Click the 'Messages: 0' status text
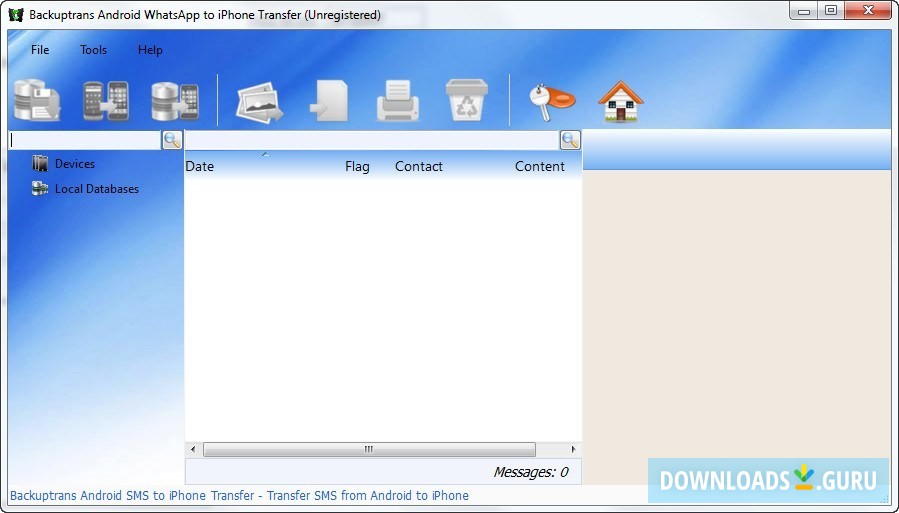 [531, 472]
